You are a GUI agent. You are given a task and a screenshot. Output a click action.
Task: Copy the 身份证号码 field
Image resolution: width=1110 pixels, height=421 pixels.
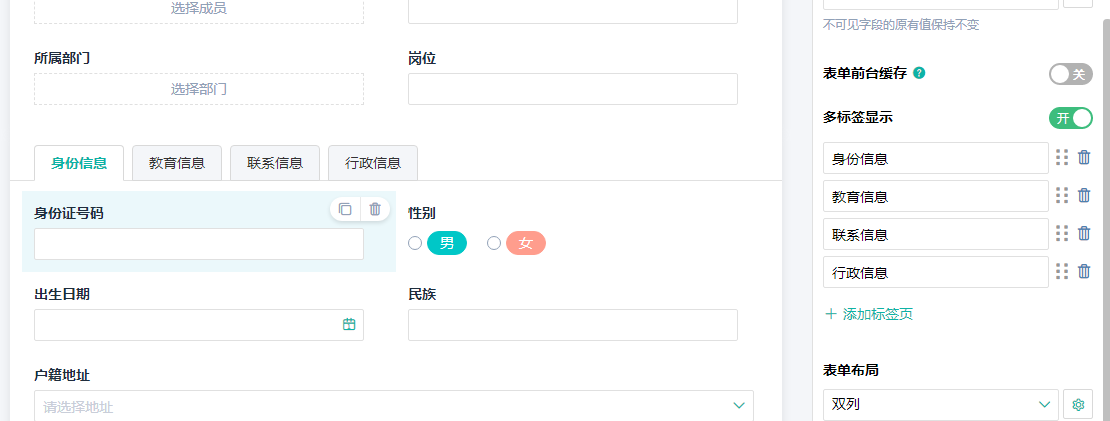point(345,209)
